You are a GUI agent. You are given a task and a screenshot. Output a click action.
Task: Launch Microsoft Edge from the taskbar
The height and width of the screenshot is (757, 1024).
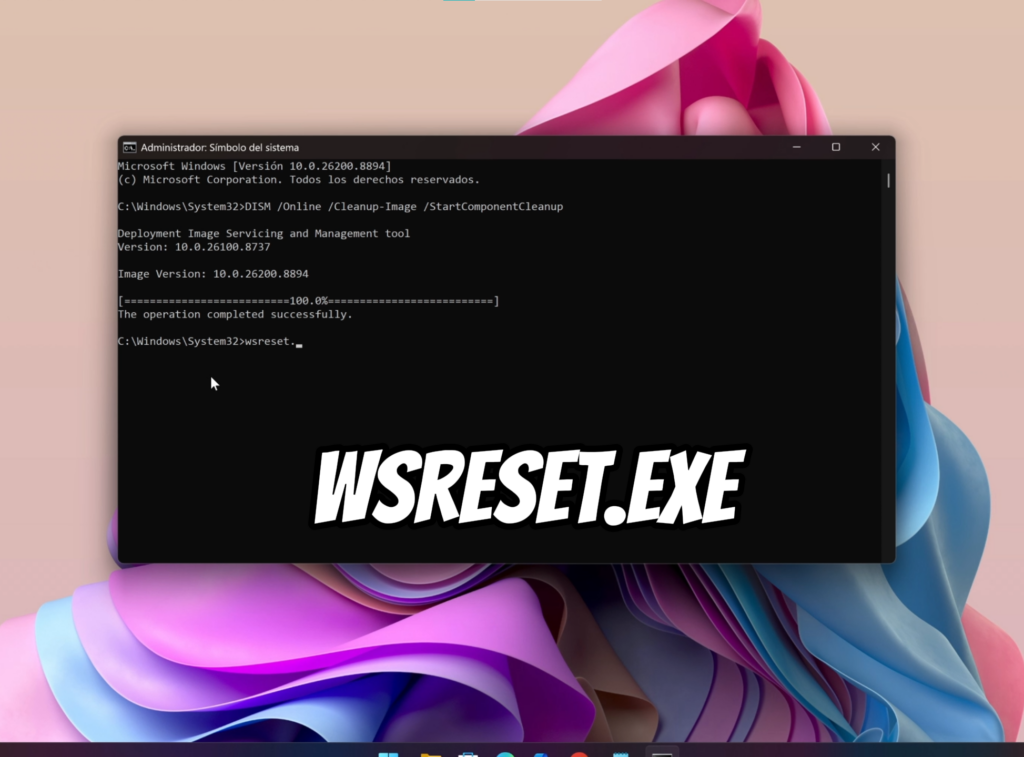tap(505, 754)
